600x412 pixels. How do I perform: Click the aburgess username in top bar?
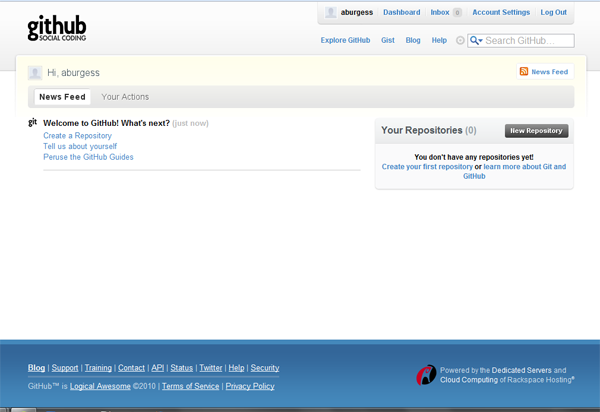coord(357,12)
